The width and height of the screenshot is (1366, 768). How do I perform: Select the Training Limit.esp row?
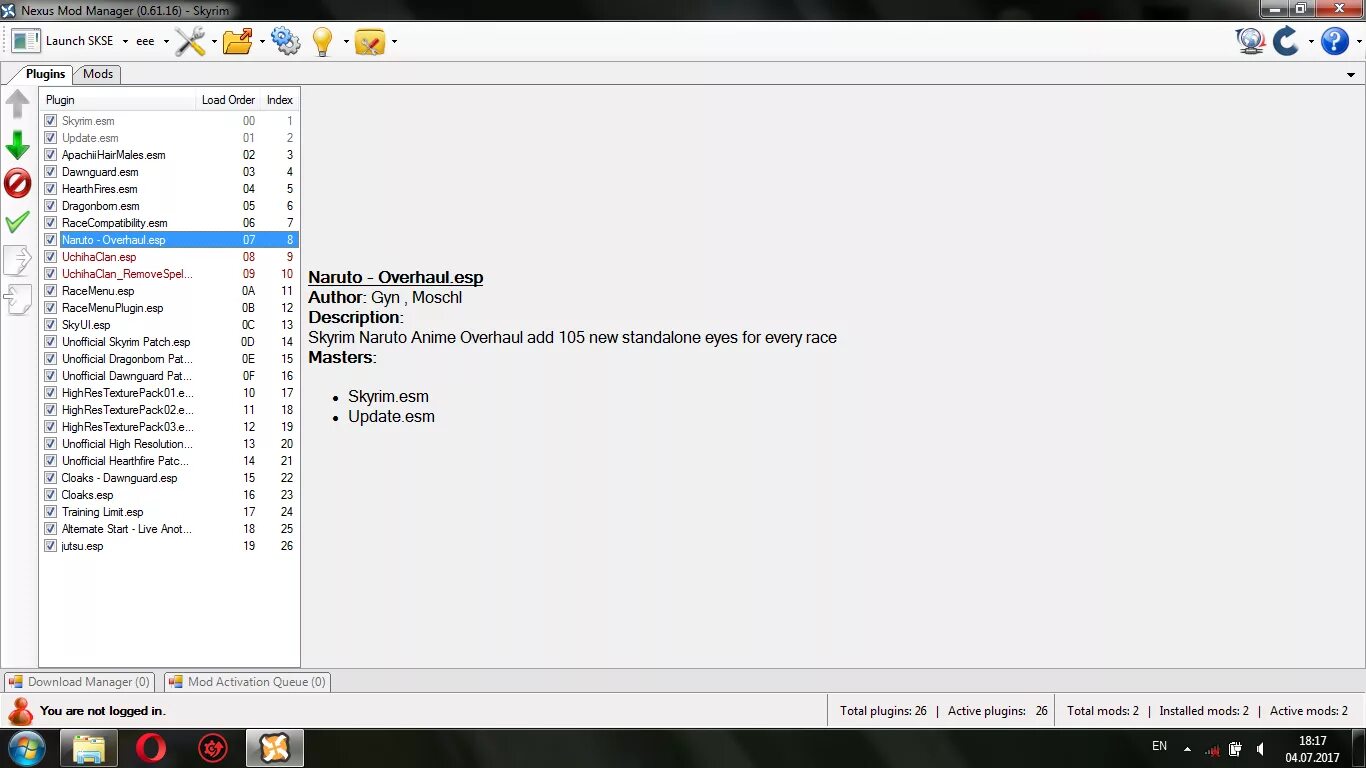[170, 512]
